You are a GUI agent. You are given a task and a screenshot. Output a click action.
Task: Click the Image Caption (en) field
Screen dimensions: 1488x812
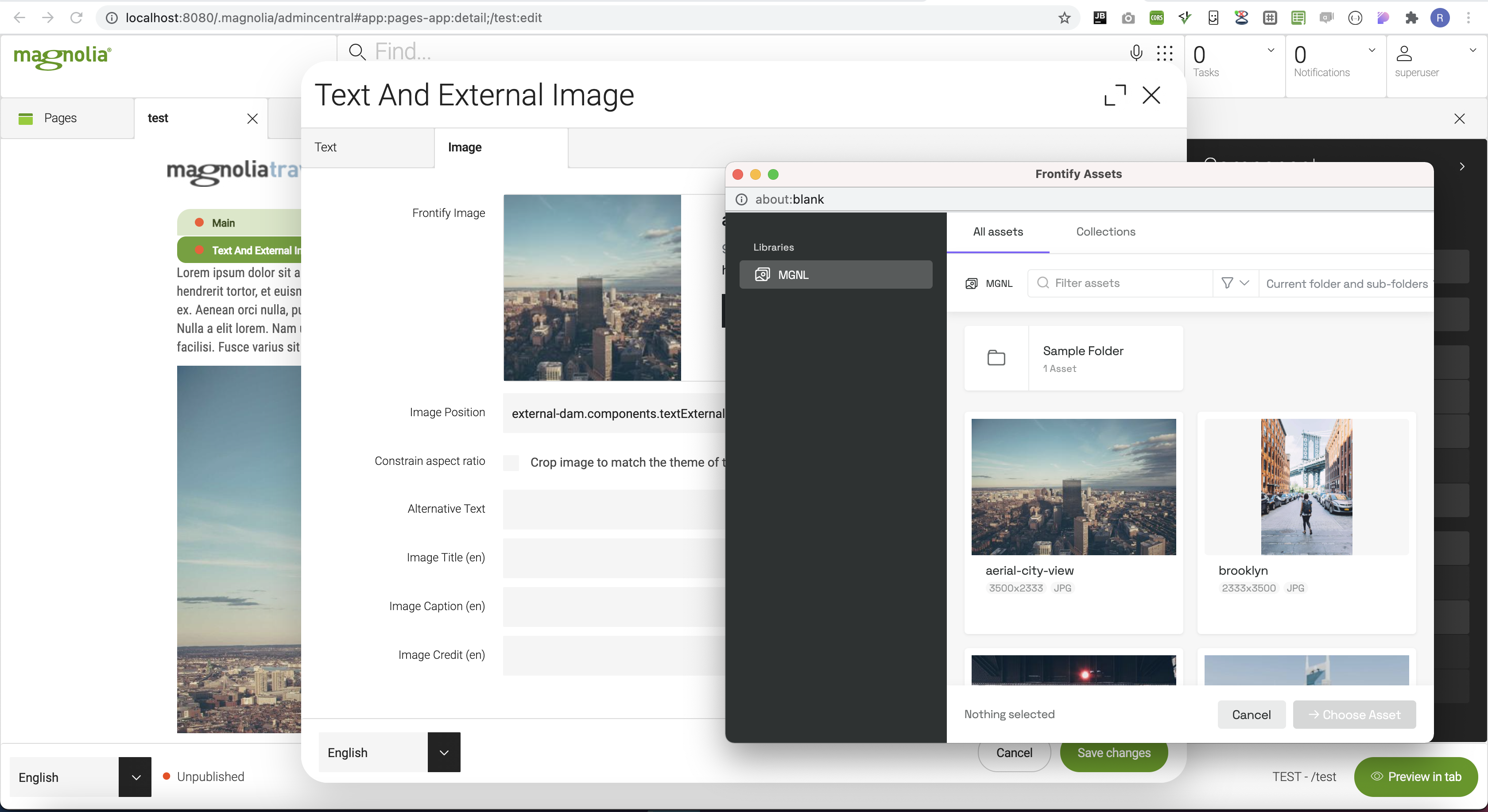coord(614,607)
